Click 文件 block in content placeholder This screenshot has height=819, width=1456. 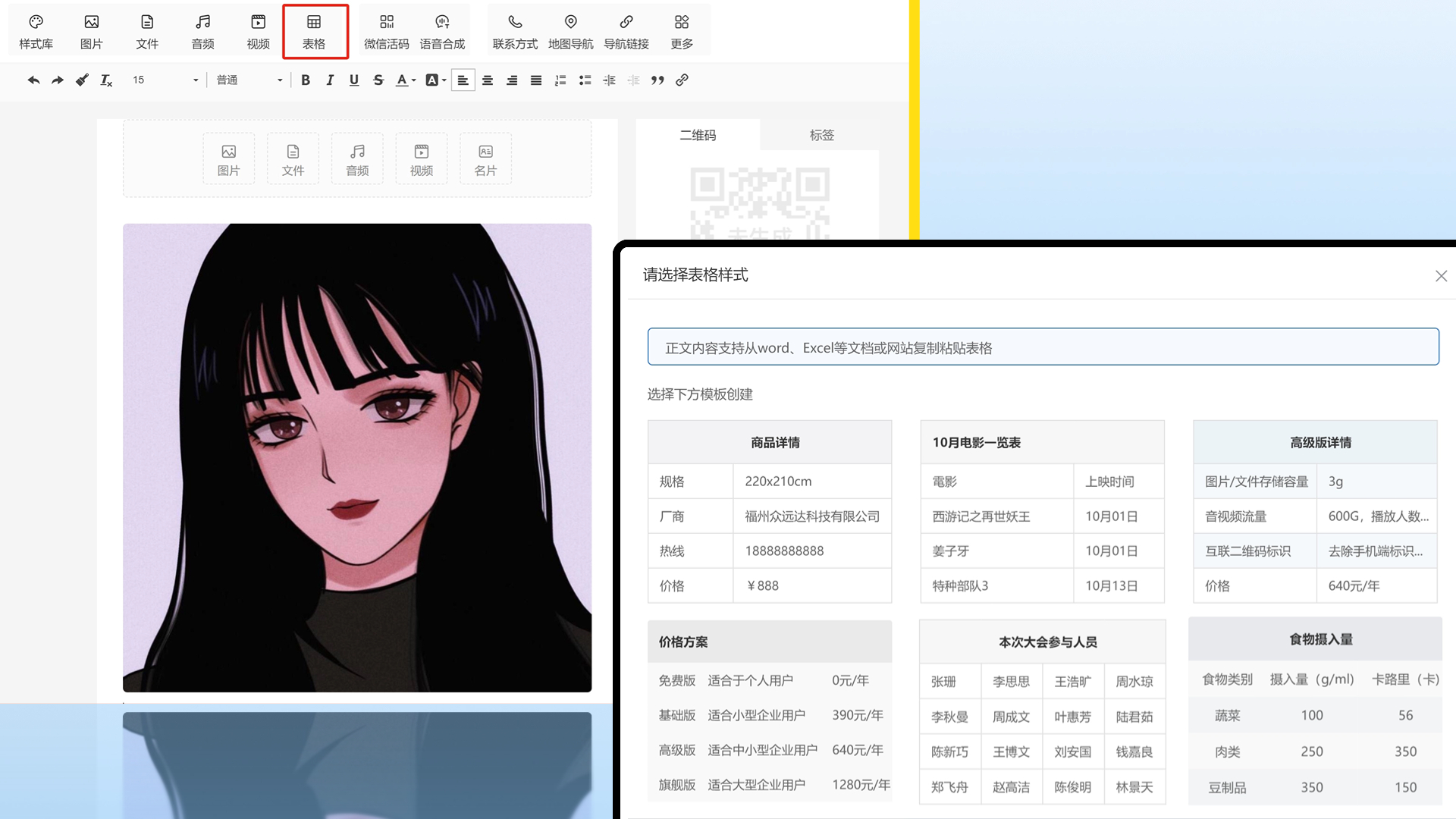point(293,159)
